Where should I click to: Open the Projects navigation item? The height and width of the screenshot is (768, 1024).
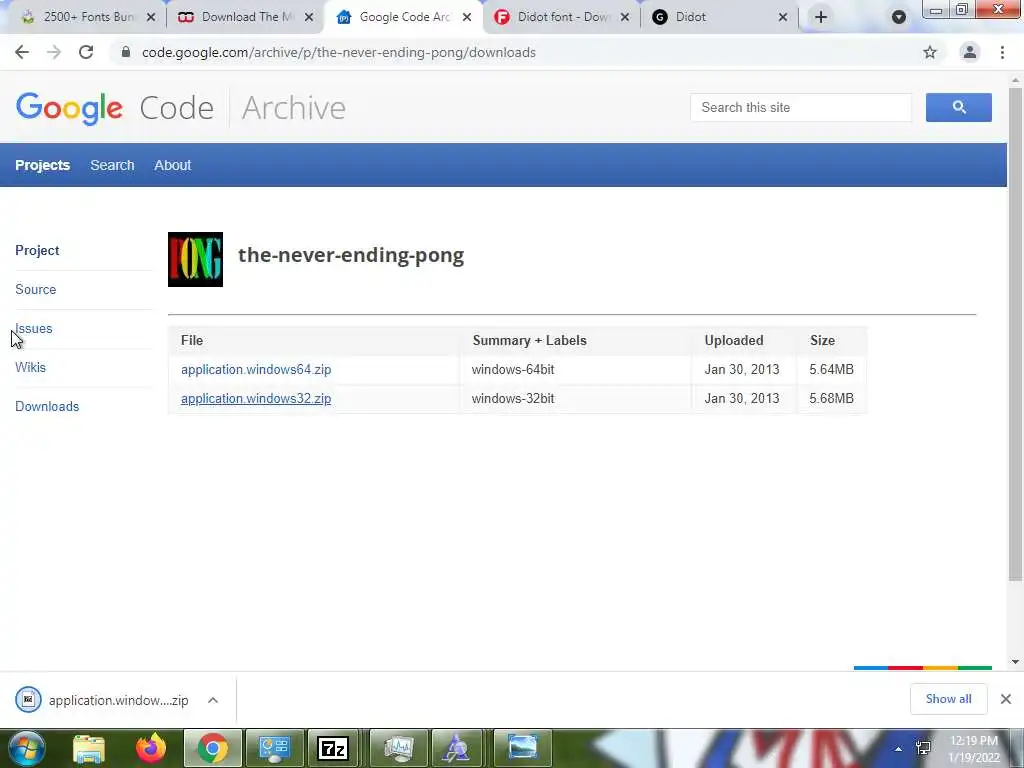coord(42,165)
